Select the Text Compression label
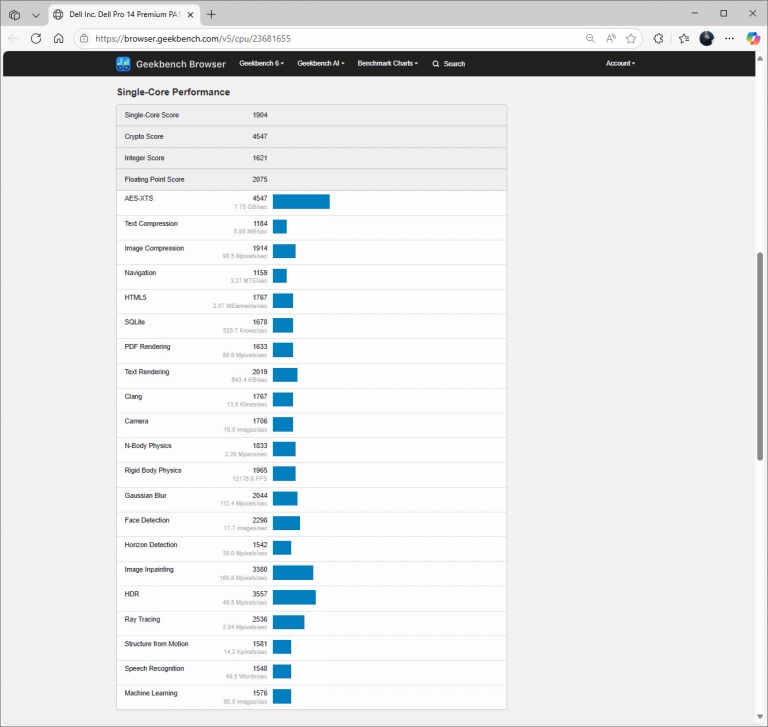 coord(151,223)
